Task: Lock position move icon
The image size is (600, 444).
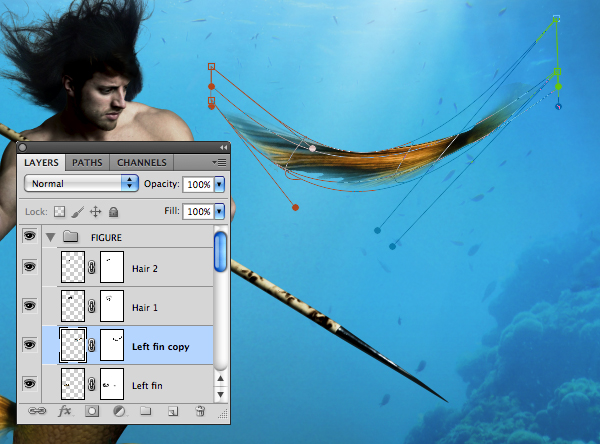Action: click(x=95, y=212)
